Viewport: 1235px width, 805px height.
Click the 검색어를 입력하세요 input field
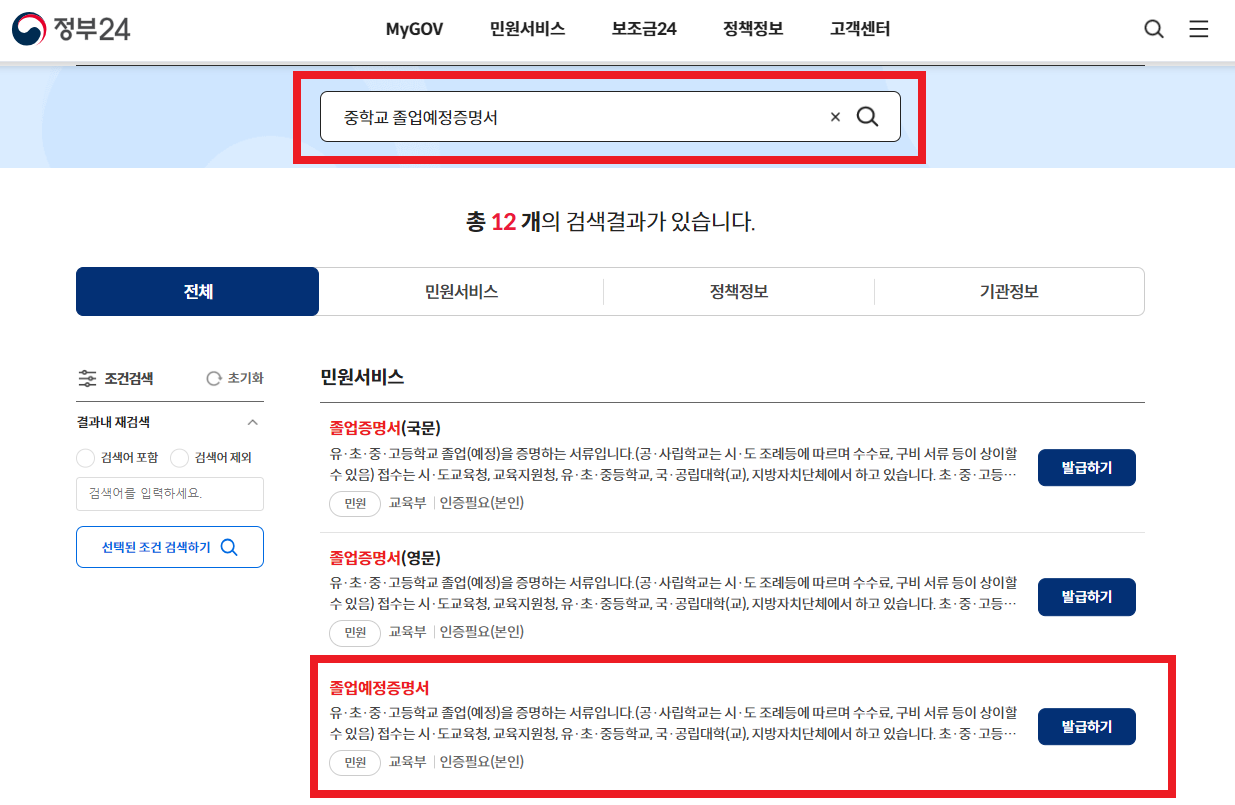click(x=169, y=493)
